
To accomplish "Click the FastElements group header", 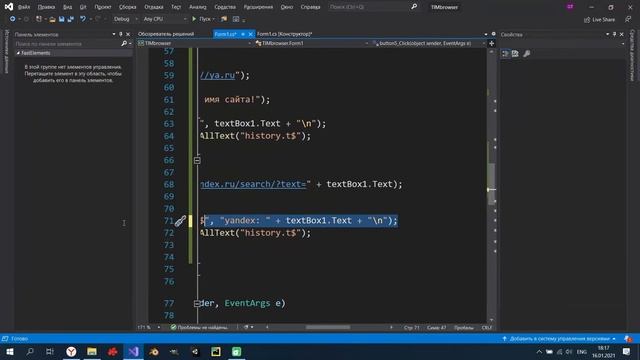I will [73, 53].
